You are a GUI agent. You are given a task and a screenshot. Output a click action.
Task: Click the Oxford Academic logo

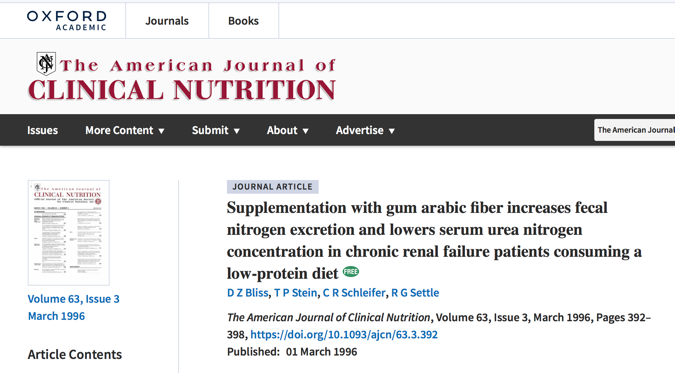(67, 21)
